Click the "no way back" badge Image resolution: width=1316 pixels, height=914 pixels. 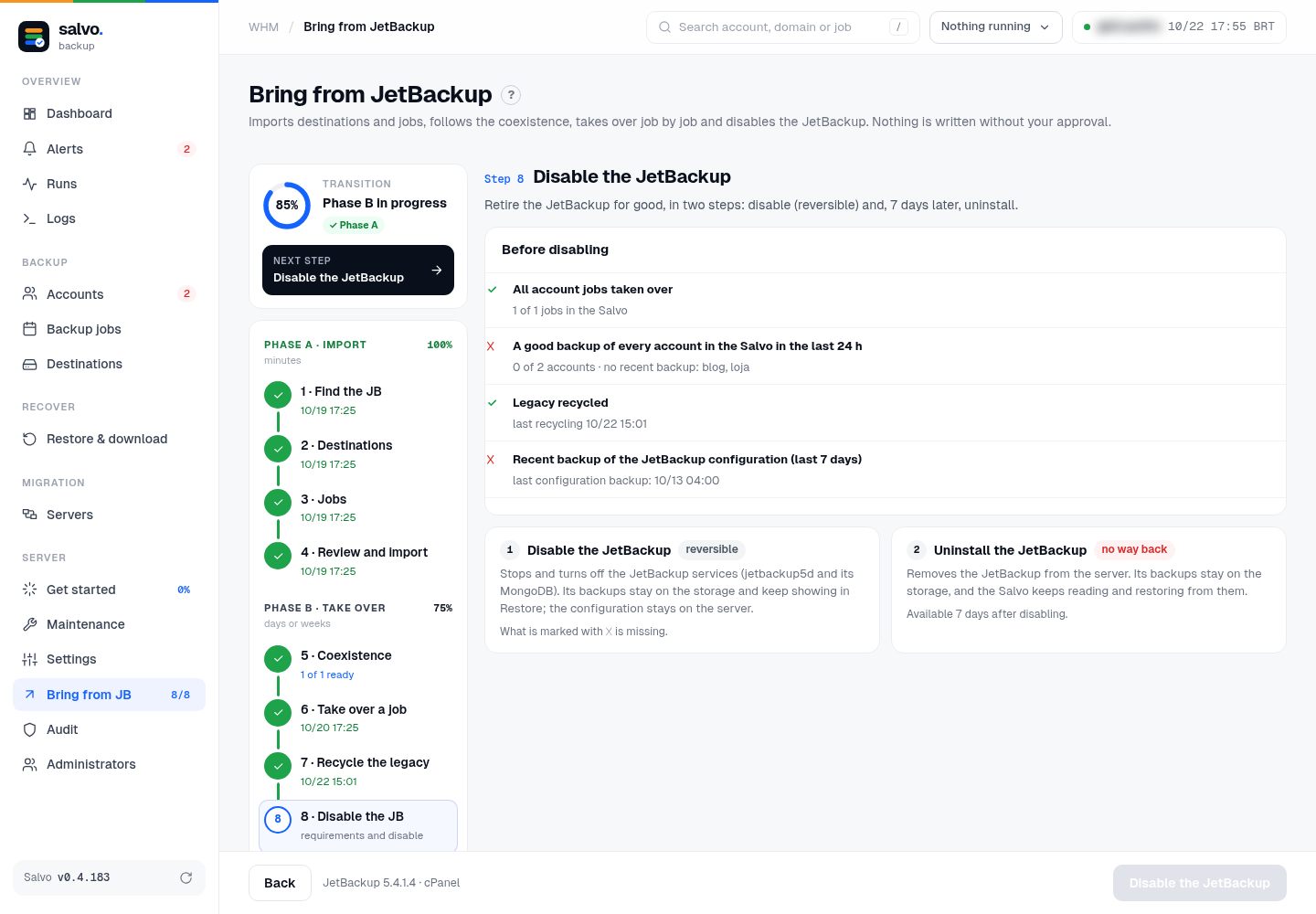1134,549
